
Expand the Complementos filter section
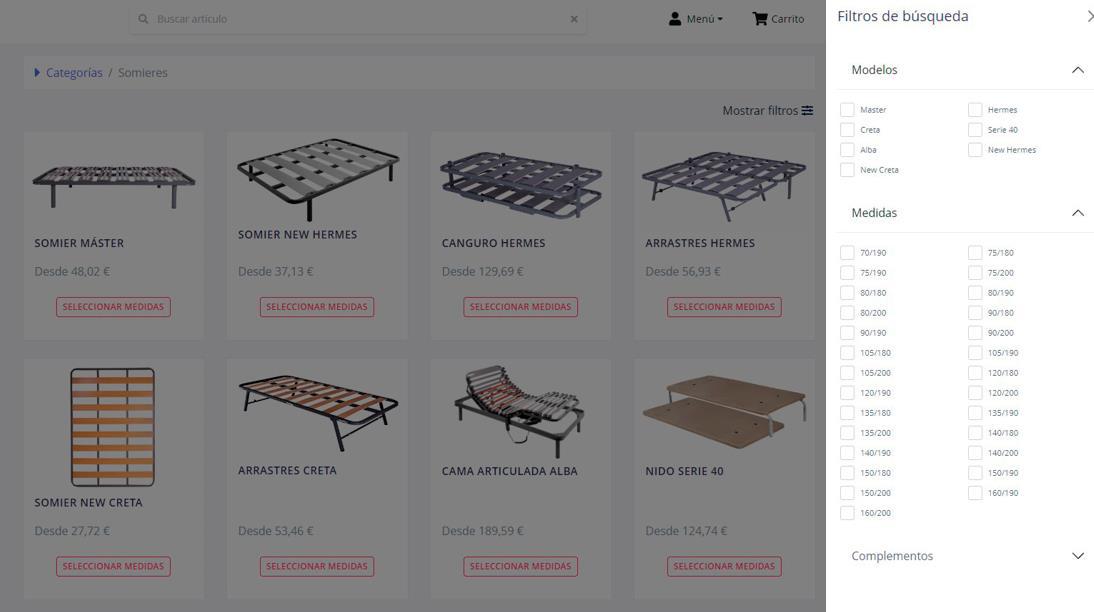1077,556
